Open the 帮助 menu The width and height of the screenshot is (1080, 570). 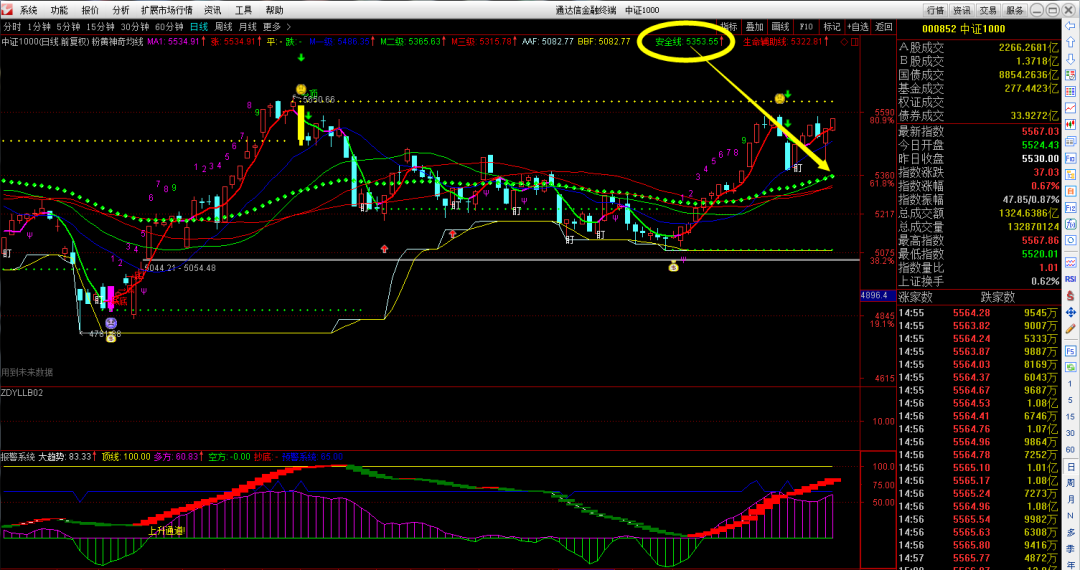tap(274, 10)
